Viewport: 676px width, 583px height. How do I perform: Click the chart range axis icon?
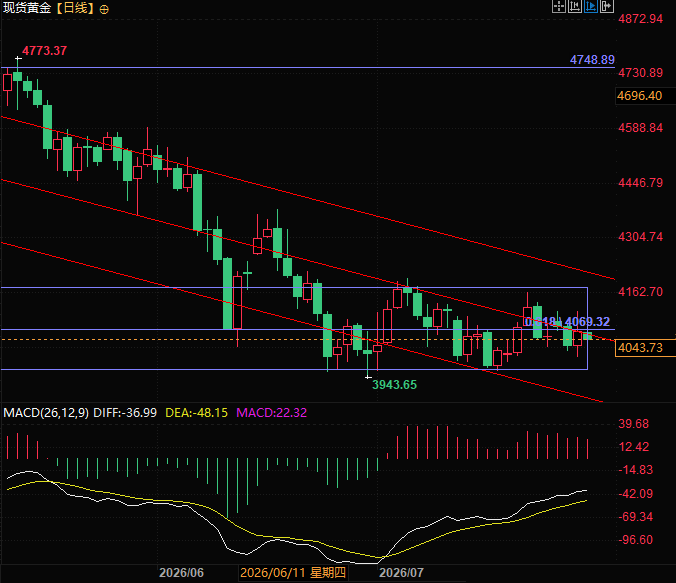(x=575, y=6)
